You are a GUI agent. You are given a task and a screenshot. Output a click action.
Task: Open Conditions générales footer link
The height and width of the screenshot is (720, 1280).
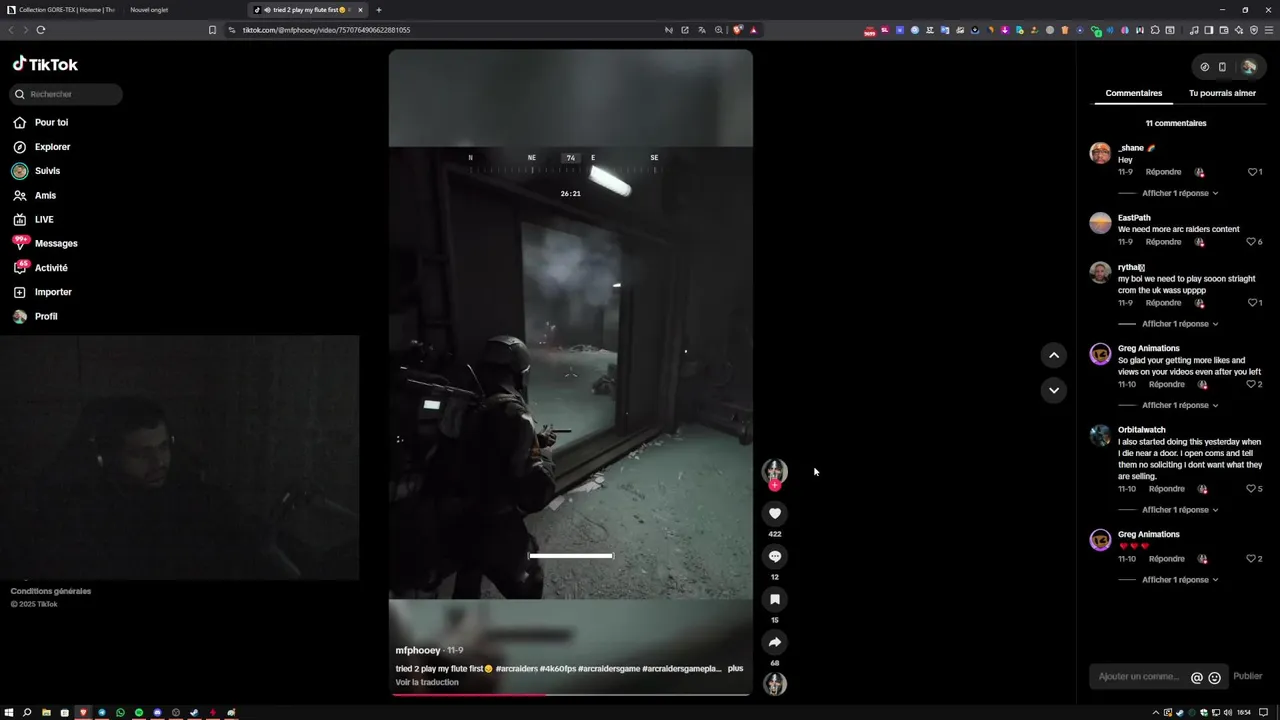coord(51,591)
